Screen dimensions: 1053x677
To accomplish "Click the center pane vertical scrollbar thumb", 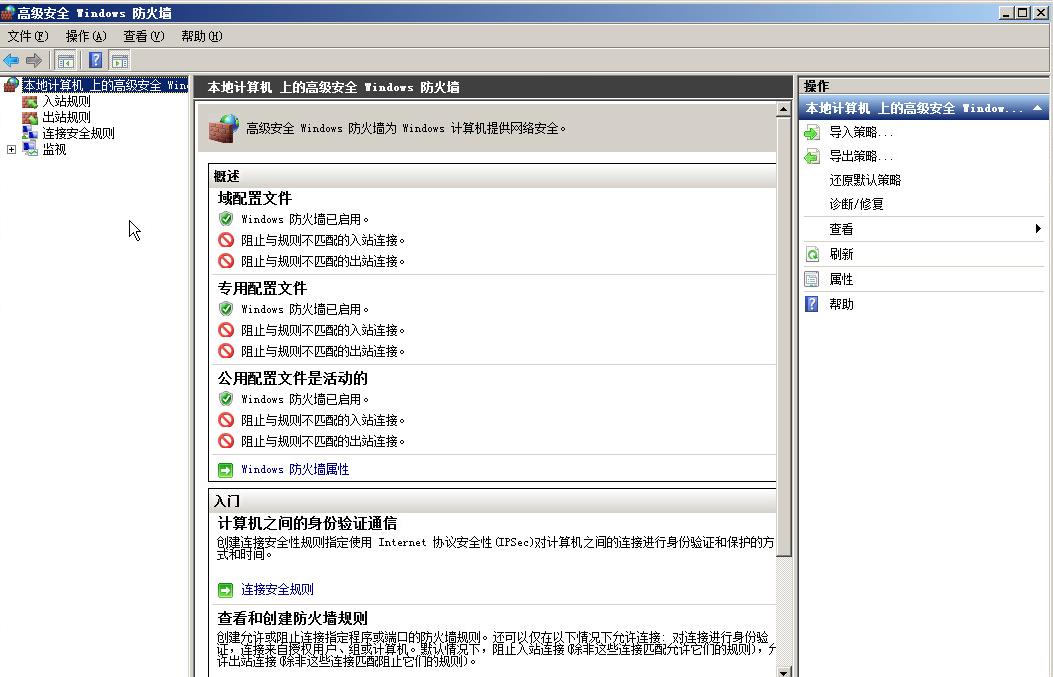I will pos(783,336).
